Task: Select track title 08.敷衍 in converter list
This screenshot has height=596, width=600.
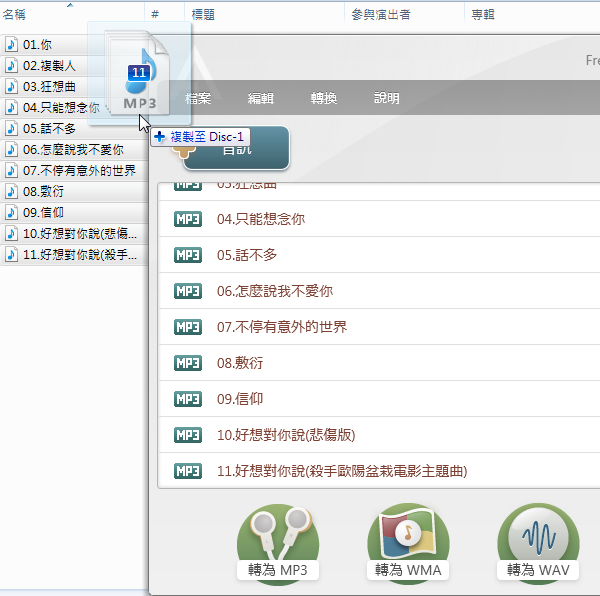Action: [240, 363]
